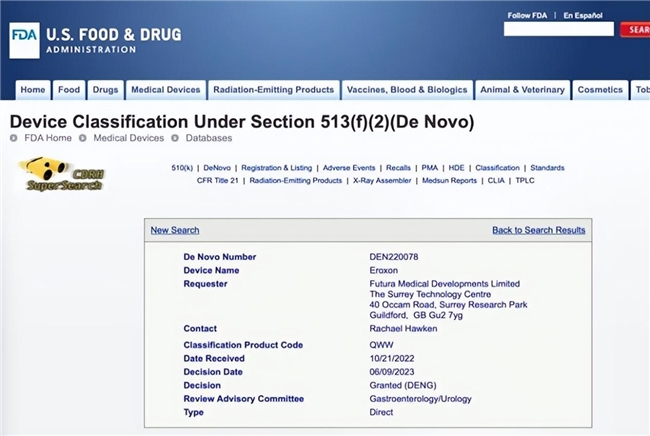Select the Radiation-Emitting Products tab
Viewport: 650px width, 436px height.
point(274,90)
